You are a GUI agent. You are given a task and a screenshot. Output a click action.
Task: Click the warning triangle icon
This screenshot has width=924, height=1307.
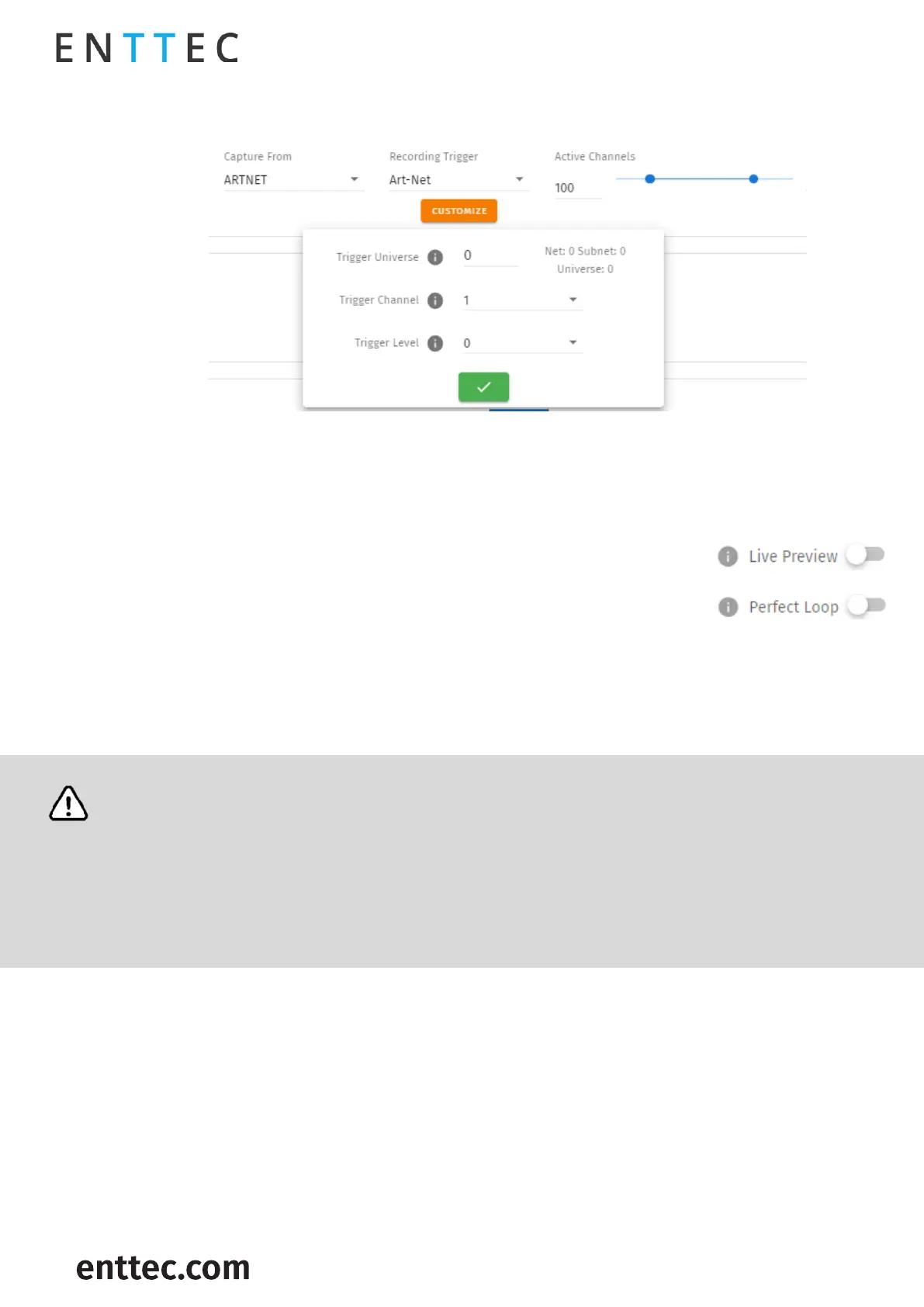68,803
